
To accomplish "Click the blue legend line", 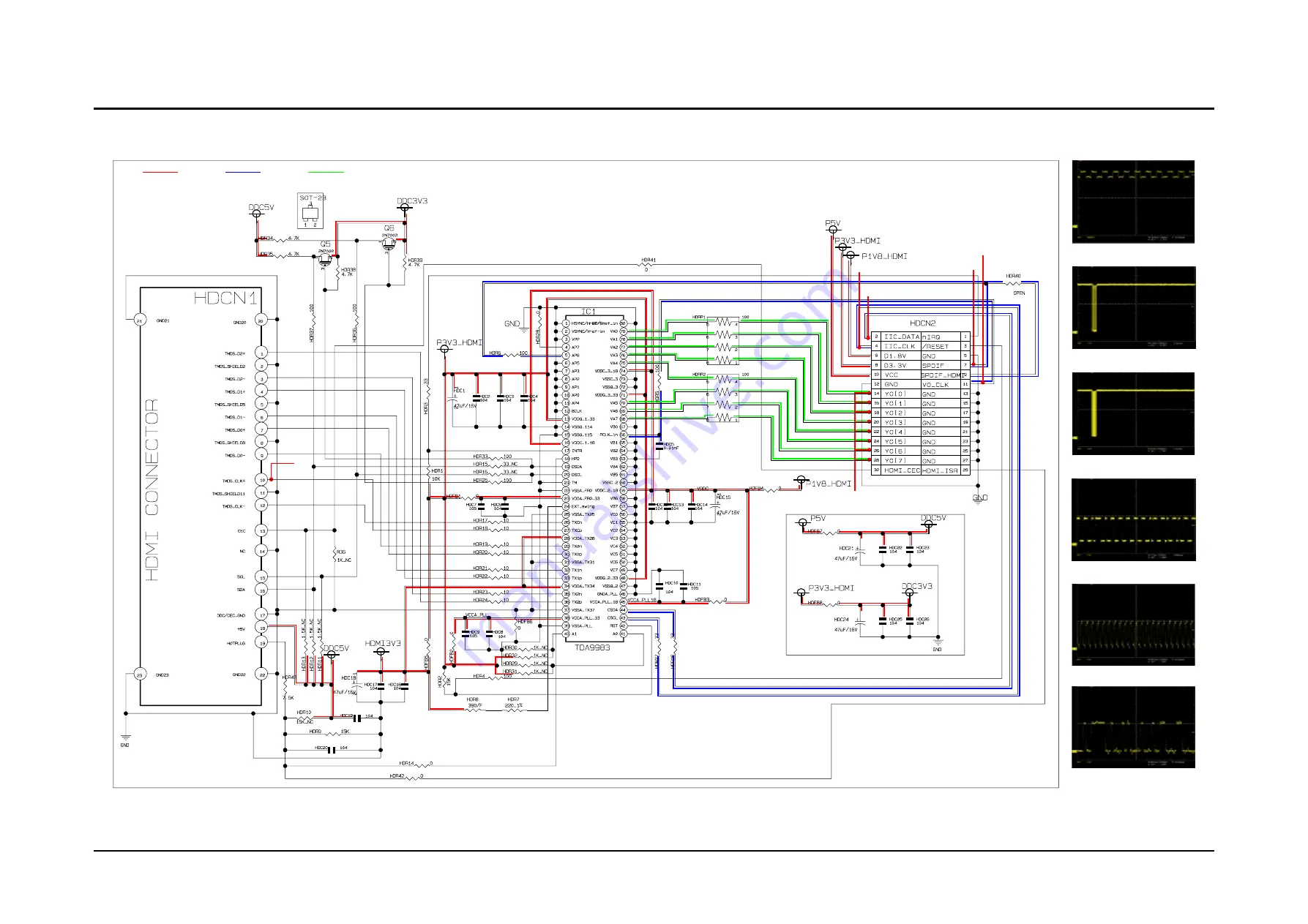I will click(243, 172).
